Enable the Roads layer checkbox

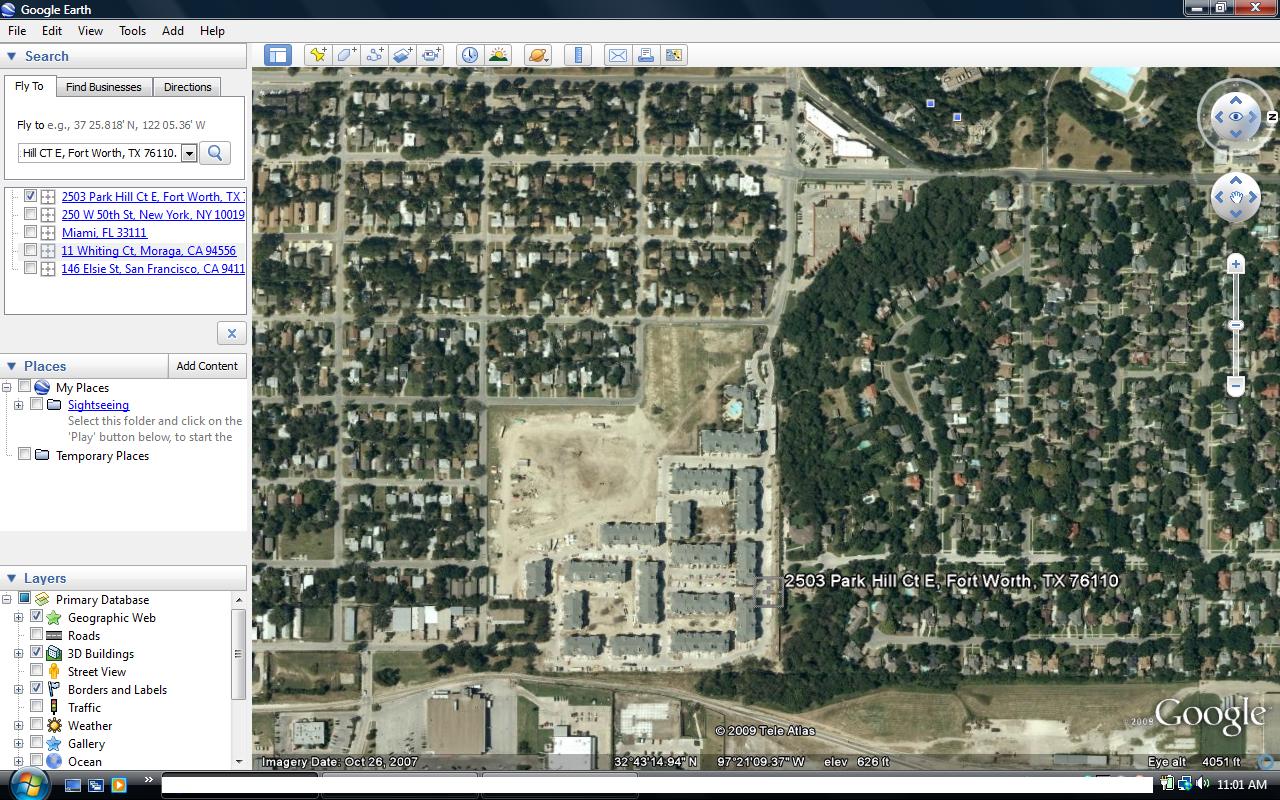(37, 635)
